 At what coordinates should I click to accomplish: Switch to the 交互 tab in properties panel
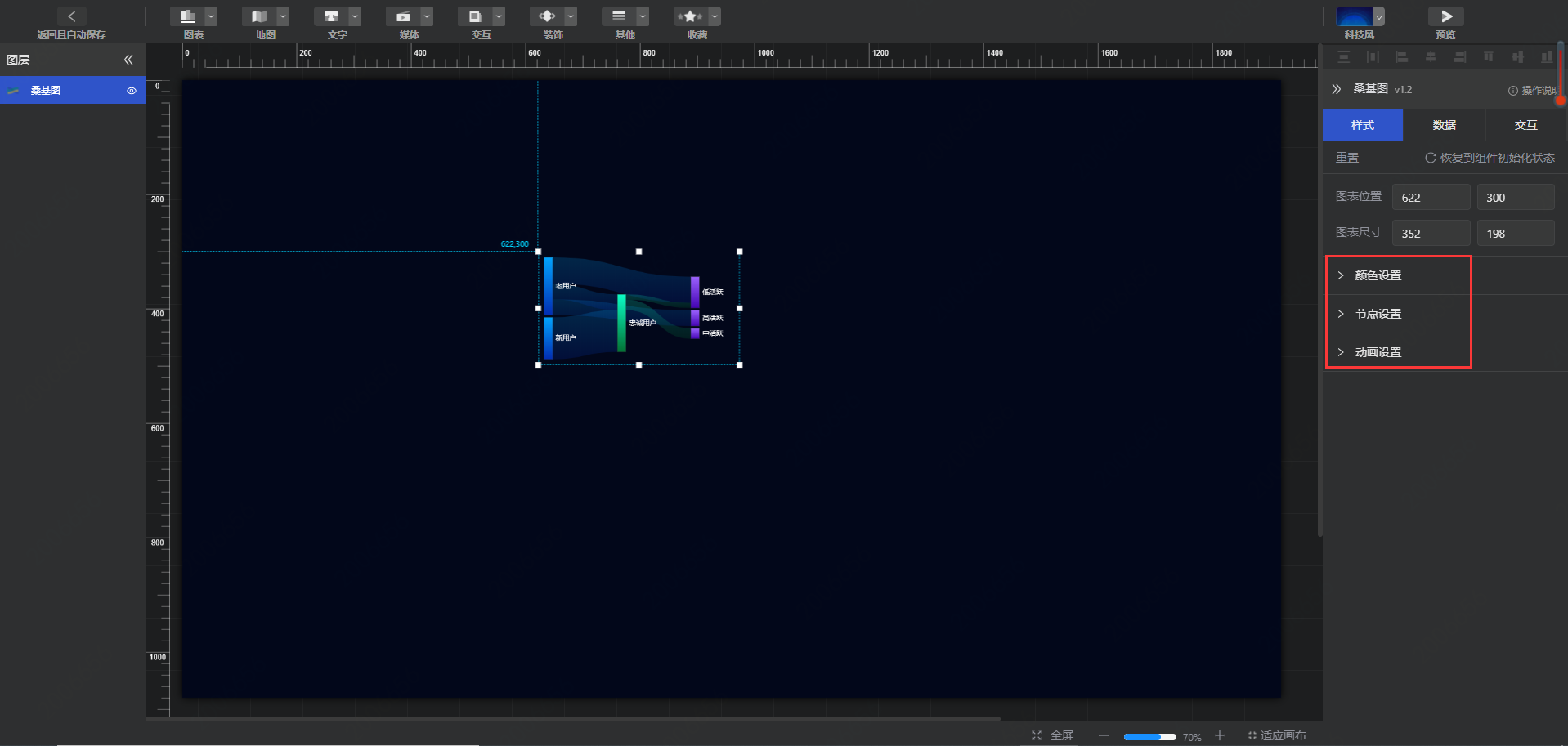(x=1526, y=125)
